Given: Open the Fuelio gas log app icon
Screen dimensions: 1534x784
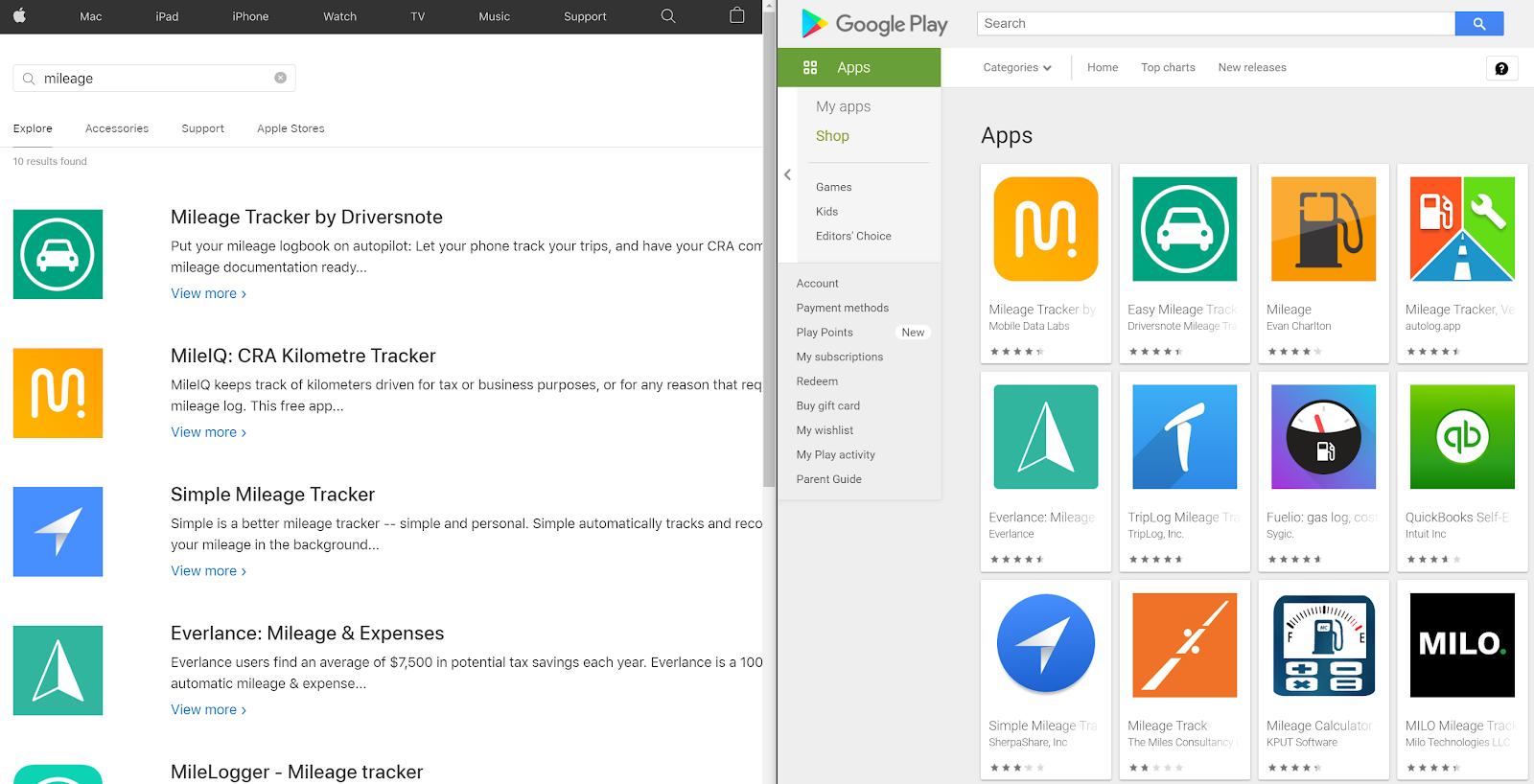Looking at the screenshot, I should [x=1323, y=437].
